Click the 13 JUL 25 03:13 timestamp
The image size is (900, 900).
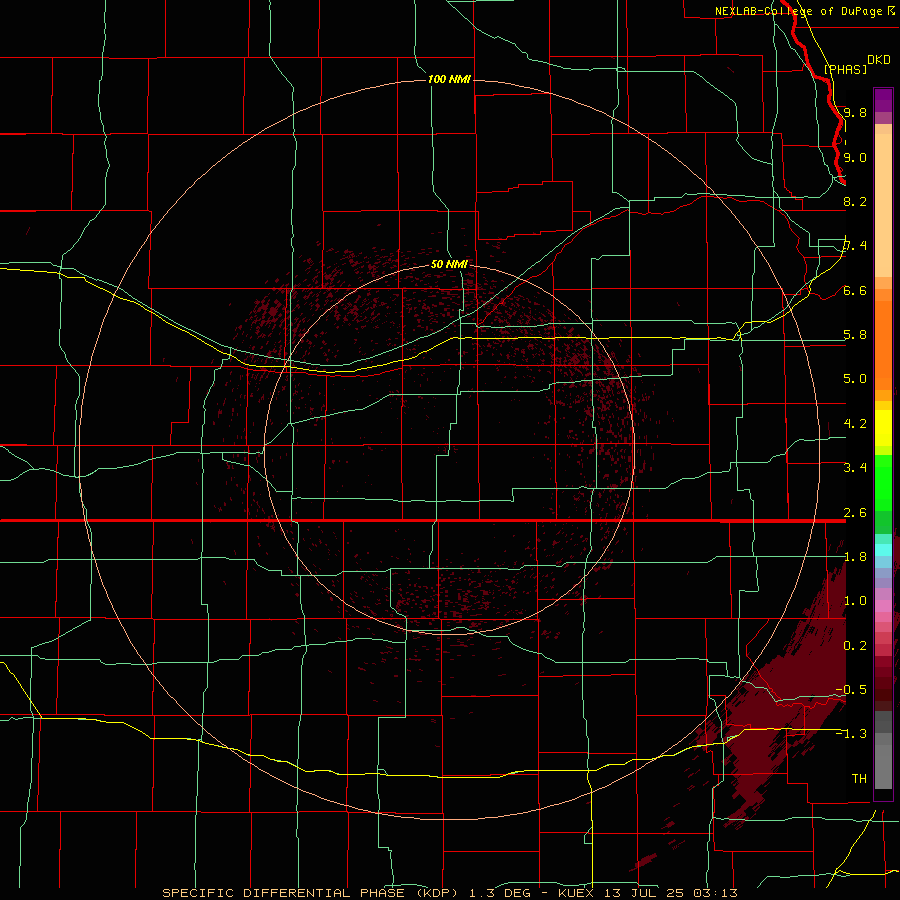coord(669,893)
